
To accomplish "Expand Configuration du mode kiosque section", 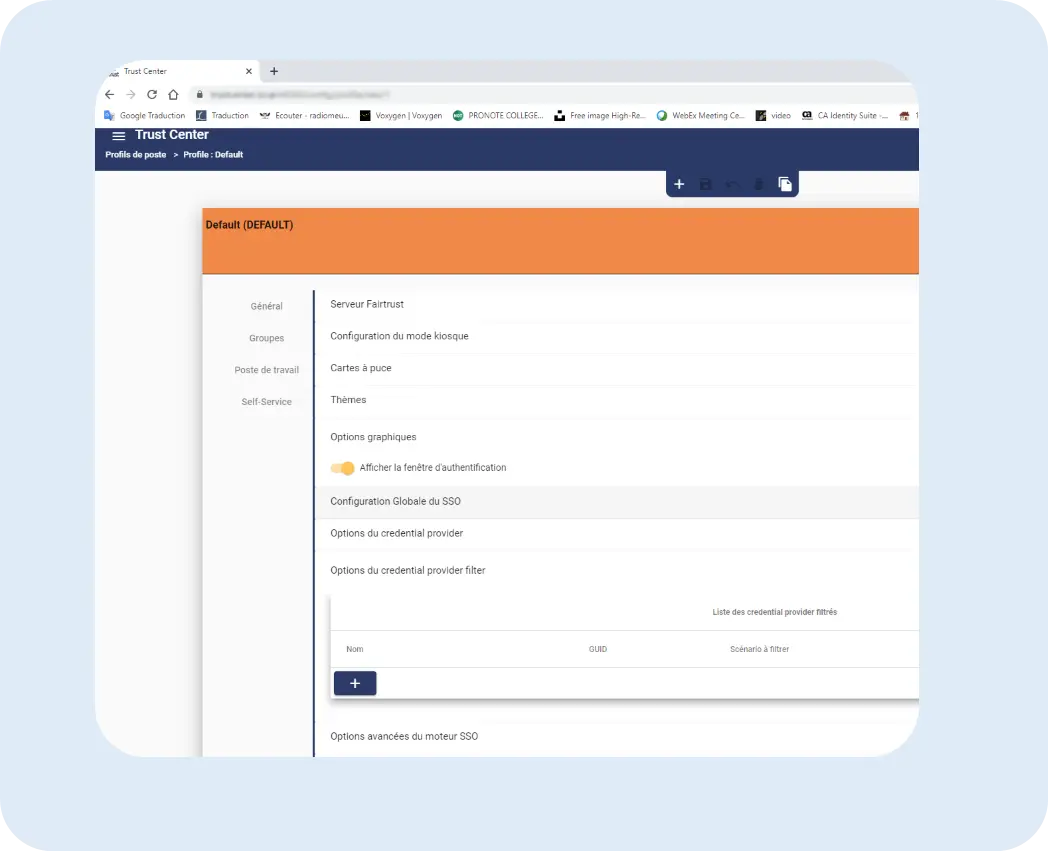I will pyautogui.click(x=399, y=336).
